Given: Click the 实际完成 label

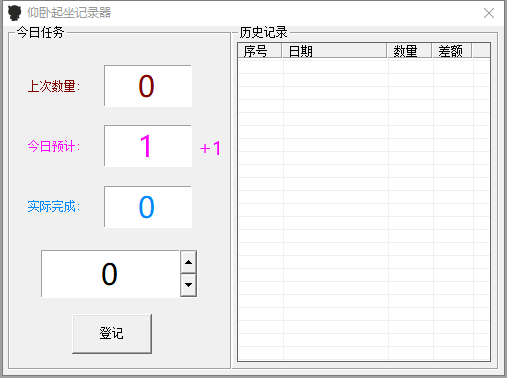Looking at the screenshot, I should click(x=54, y=207).
